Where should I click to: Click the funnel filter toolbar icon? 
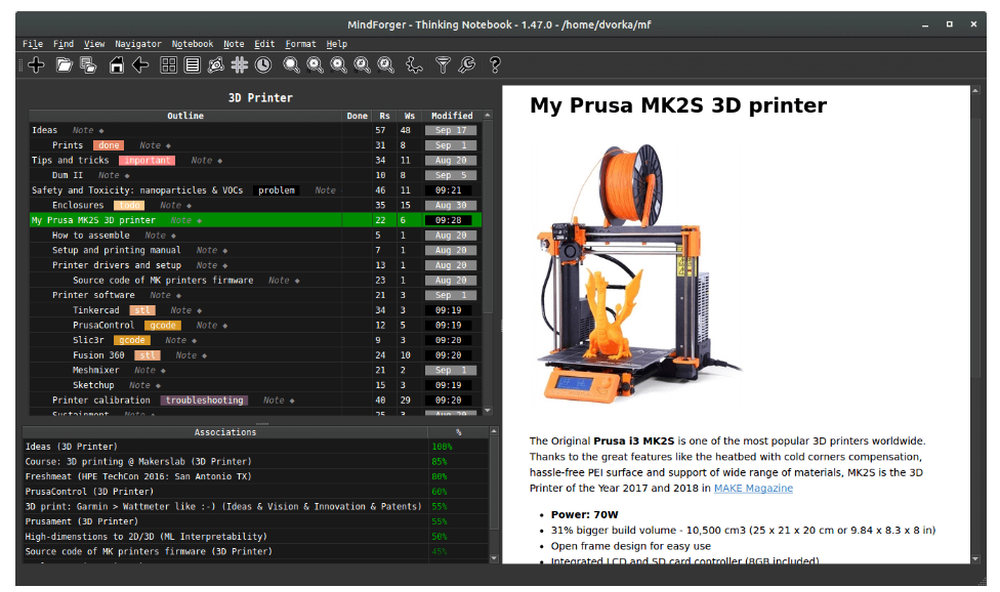click(x=443, y=64)
